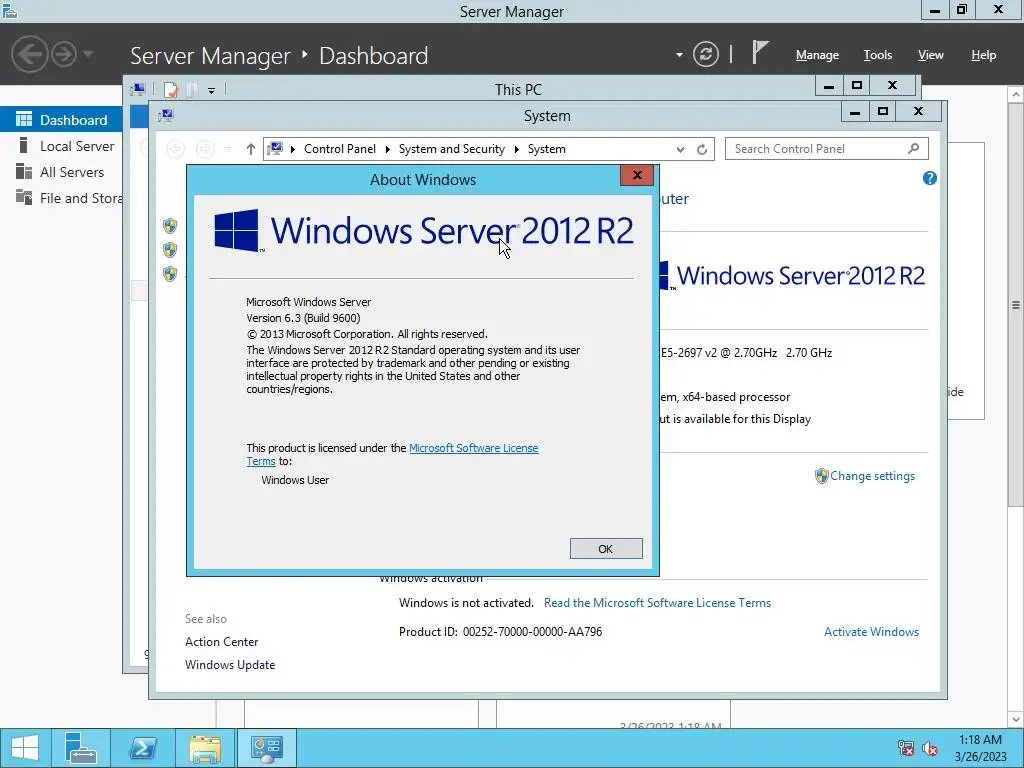Open Windows Update under See also
Image resolution: width=1024 pixels, height=768 pixels.
pyautogui.click(x=230, y=665)
